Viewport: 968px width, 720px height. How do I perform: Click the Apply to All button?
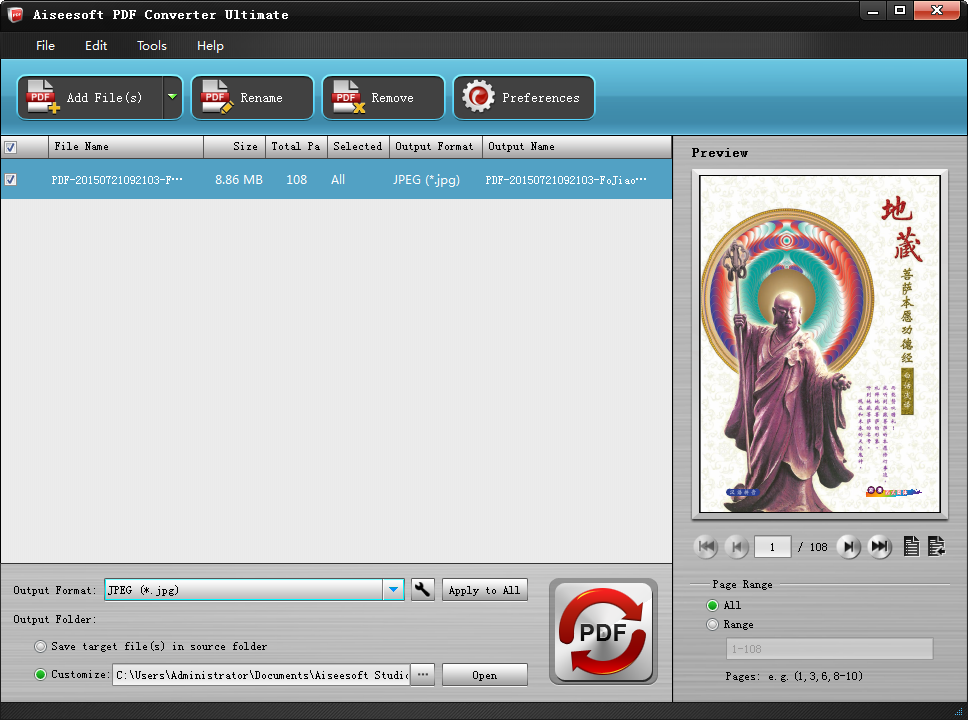484,589
